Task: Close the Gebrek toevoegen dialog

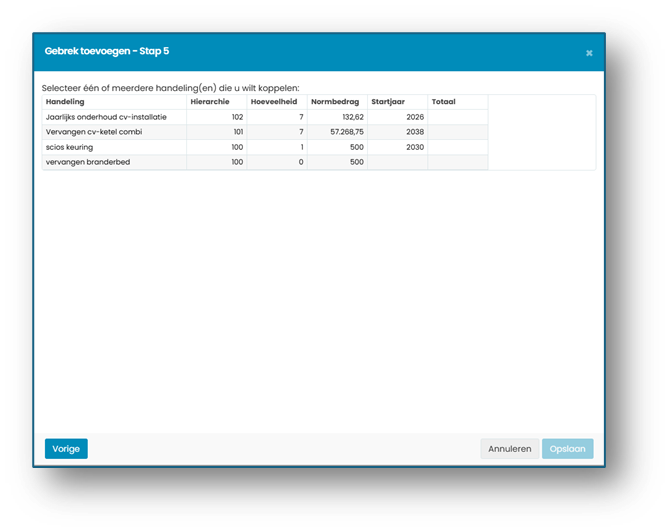Action: 589,53
